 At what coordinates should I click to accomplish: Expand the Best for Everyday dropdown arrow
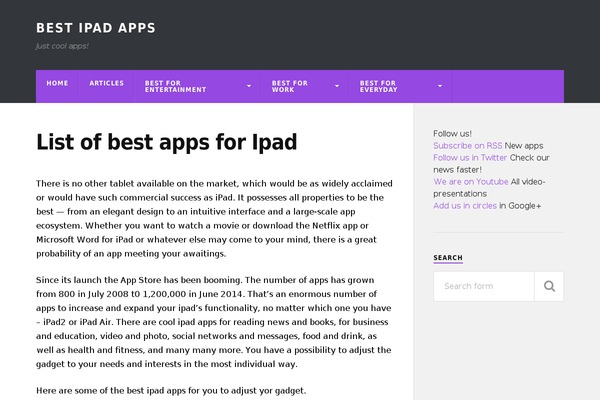tap(440, 86)
